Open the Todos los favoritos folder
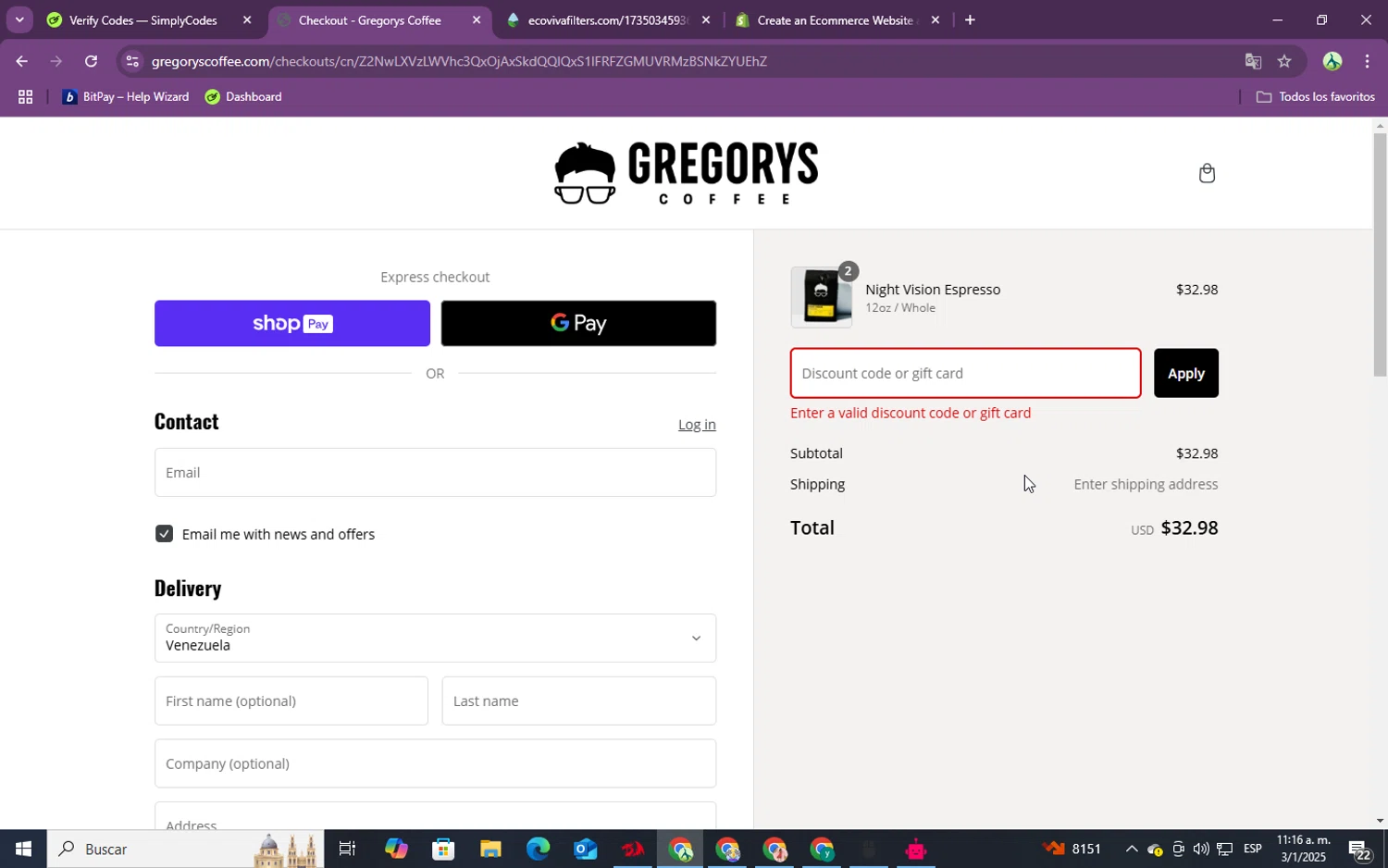The width and height of the screenshot is (1388, 868). [x=1315, y=96]
